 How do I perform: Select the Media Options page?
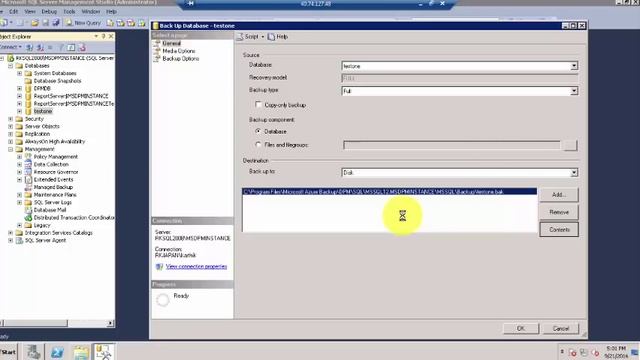click(x=179, y=51)
